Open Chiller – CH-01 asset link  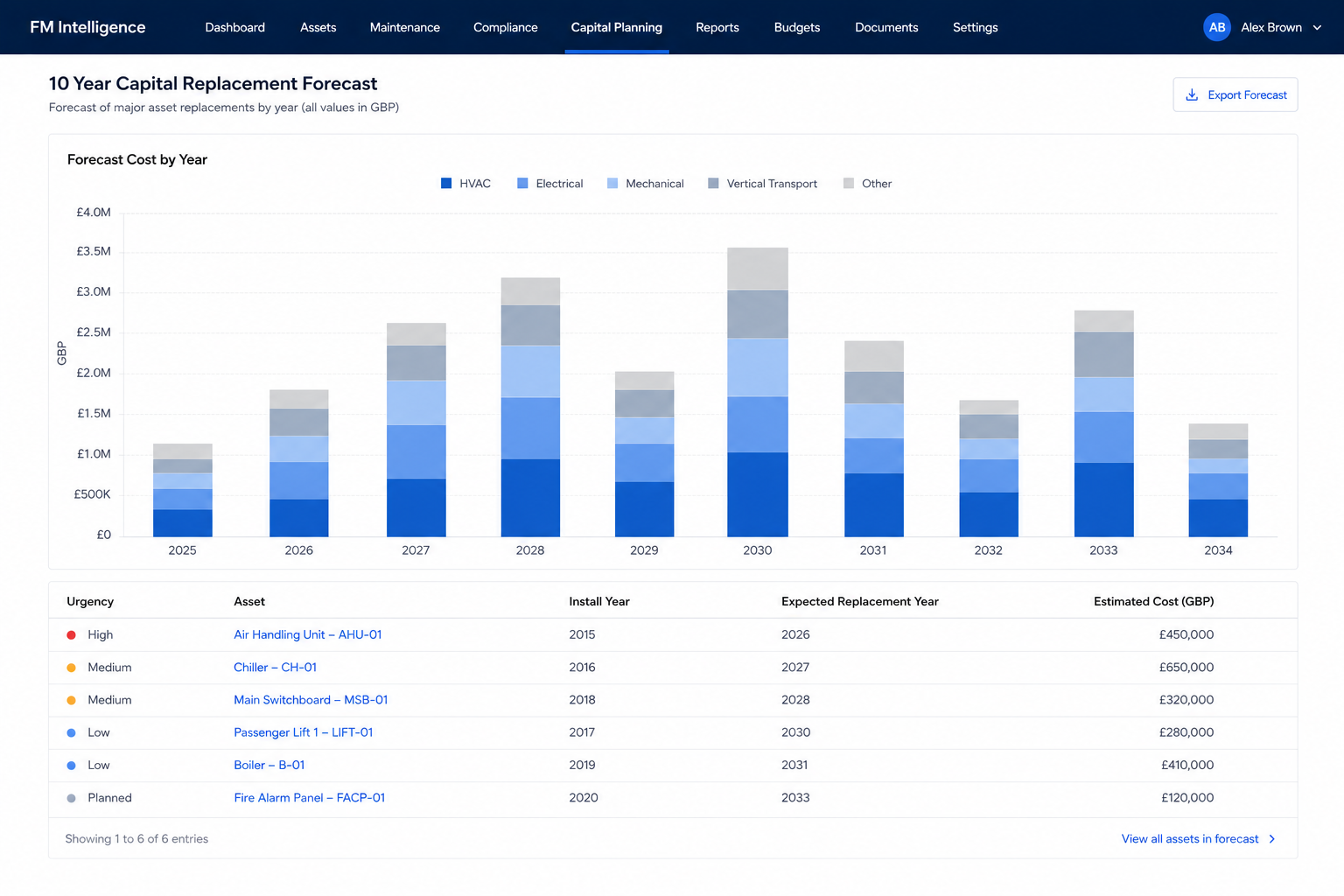point(275,668)
